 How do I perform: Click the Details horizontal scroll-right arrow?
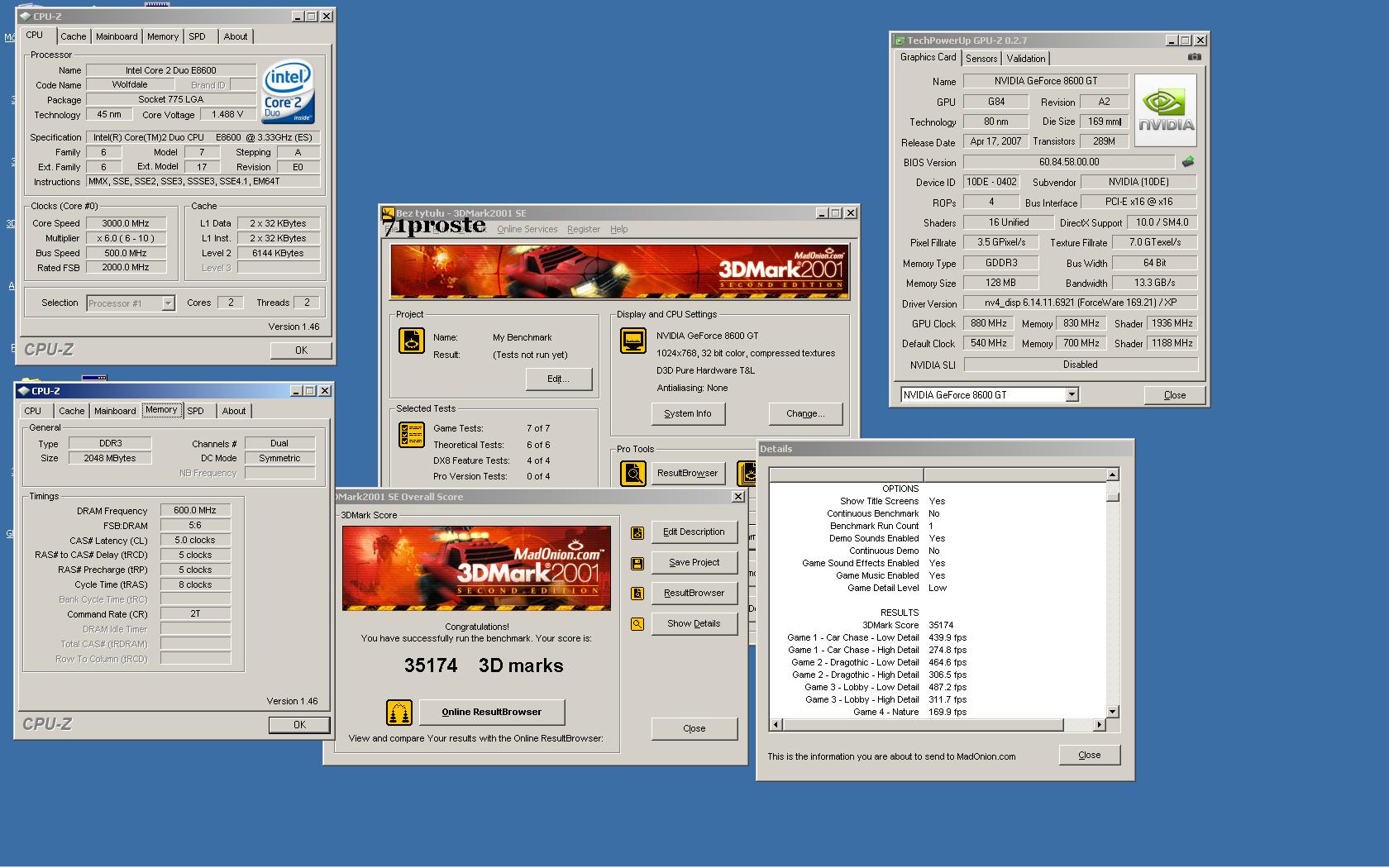1099,725
